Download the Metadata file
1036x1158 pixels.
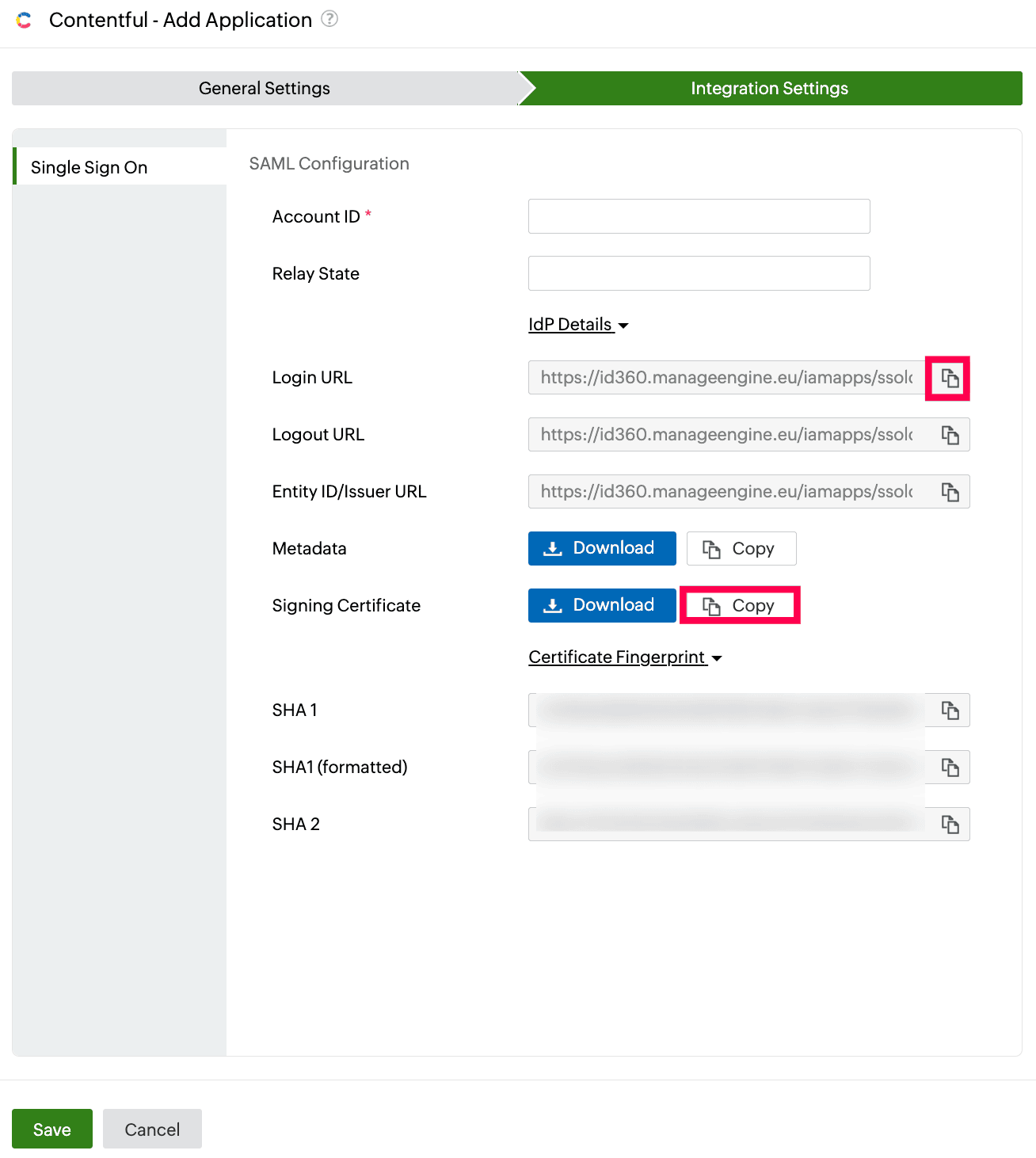(x=602, y=548)
